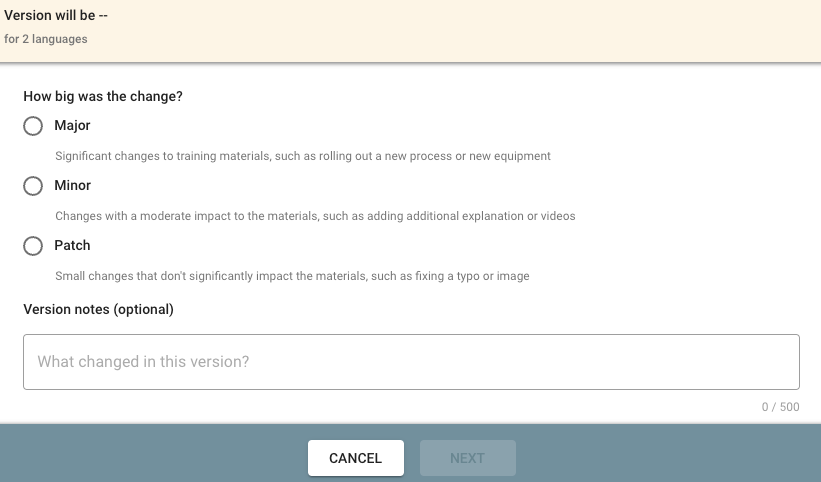This screenshot has height=482, width=821.
Task: Click the 'Version notes (optional)' label
Action: (x=98, y=309)
